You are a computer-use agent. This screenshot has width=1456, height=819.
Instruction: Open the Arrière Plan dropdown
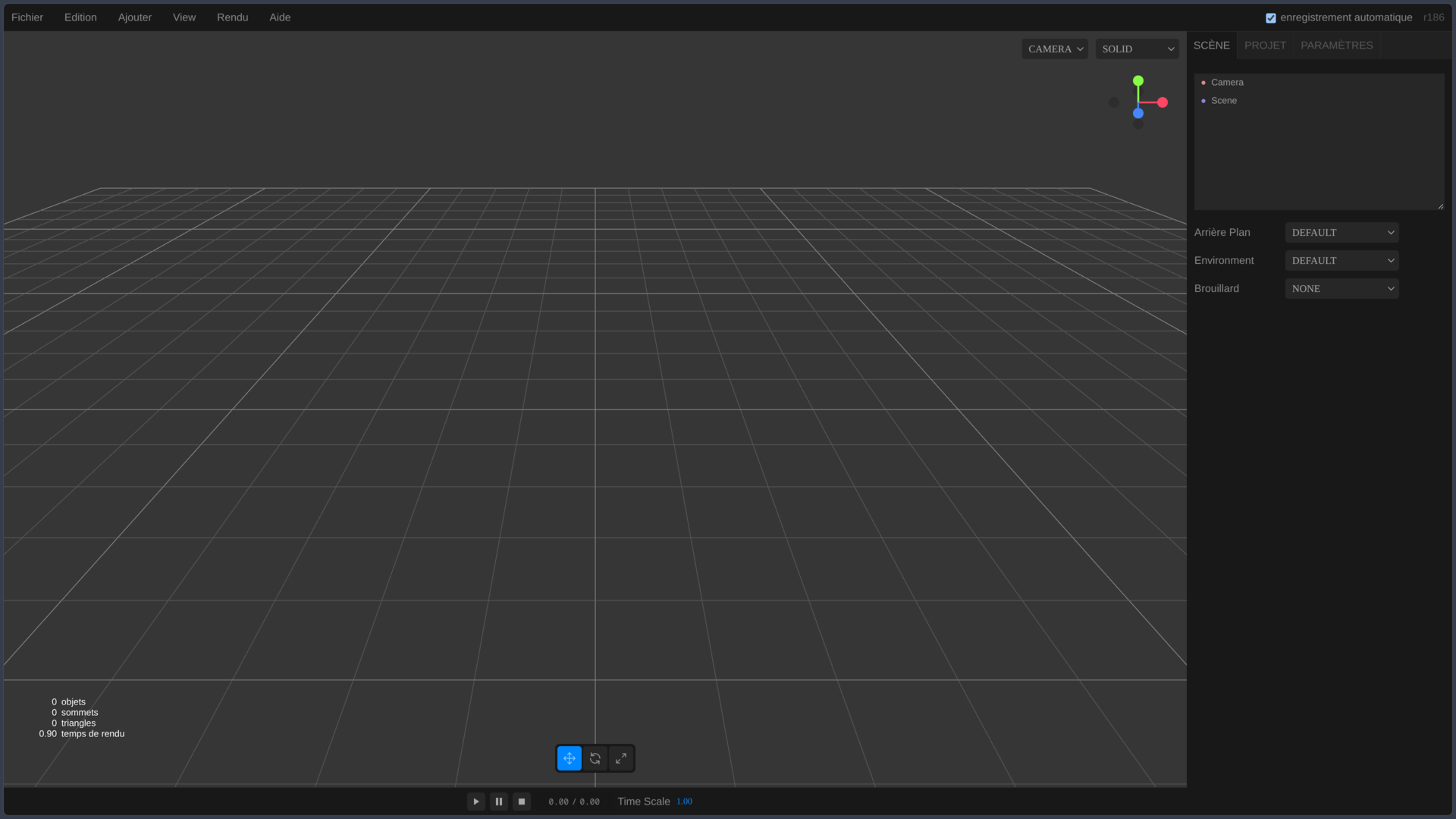[x=1342, y=233]
